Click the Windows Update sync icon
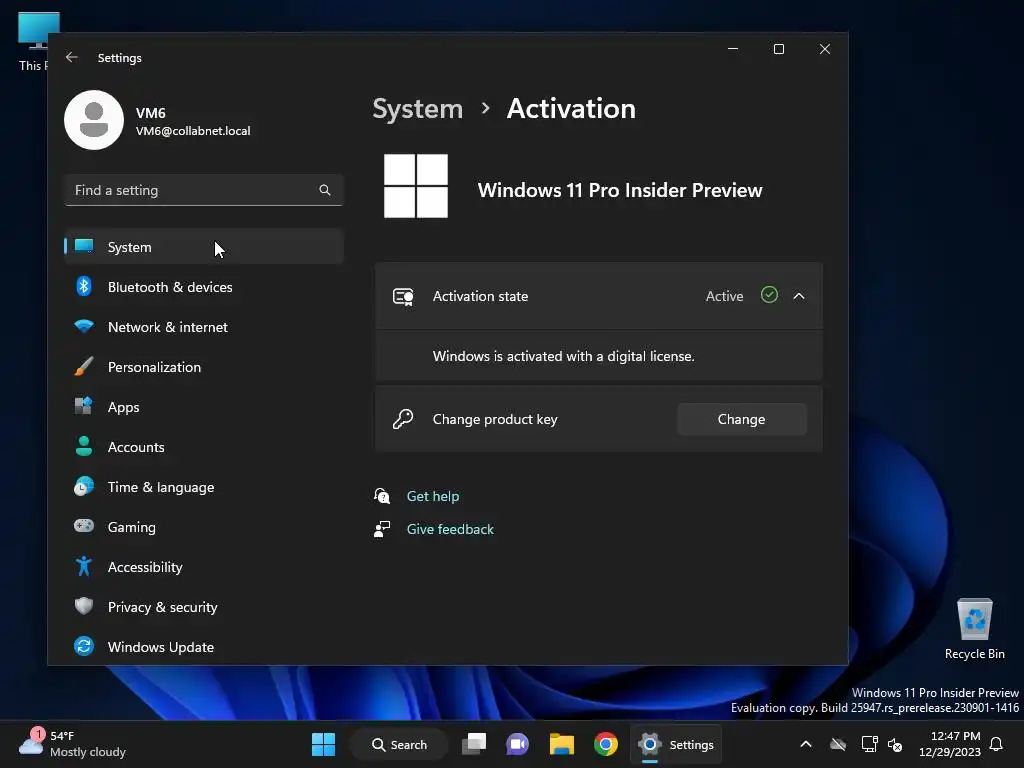The width and height of the screenshot is (1024, 768). (x=84, y=646)
